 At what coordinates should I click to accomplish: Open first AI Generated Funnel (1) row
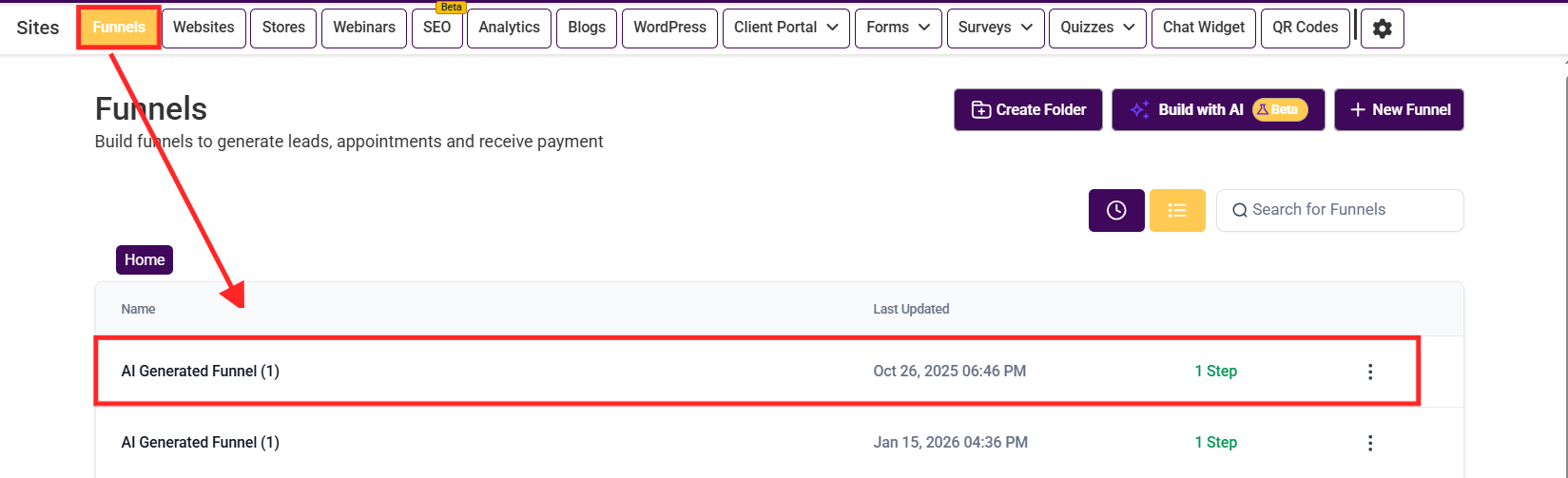(x=757, y=372)
